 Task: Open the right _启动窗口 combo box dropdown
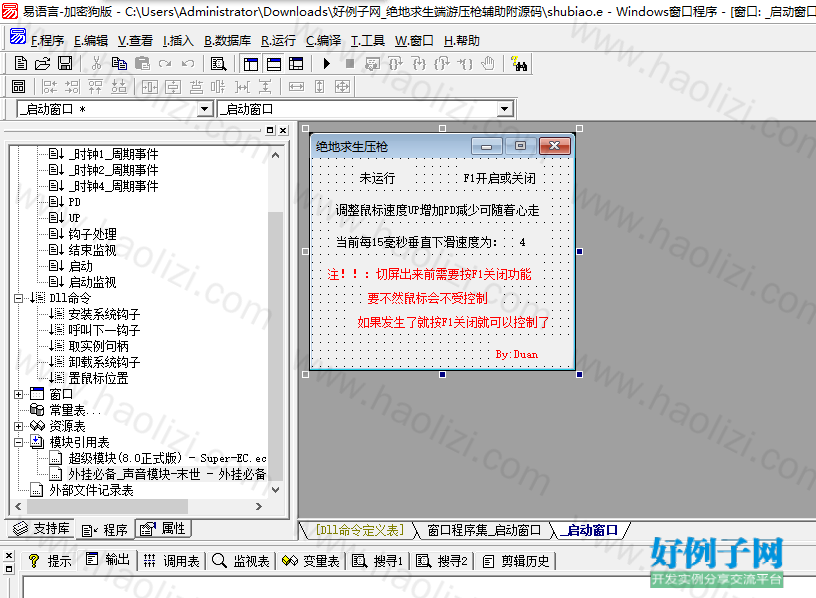(x=504, y=109)
